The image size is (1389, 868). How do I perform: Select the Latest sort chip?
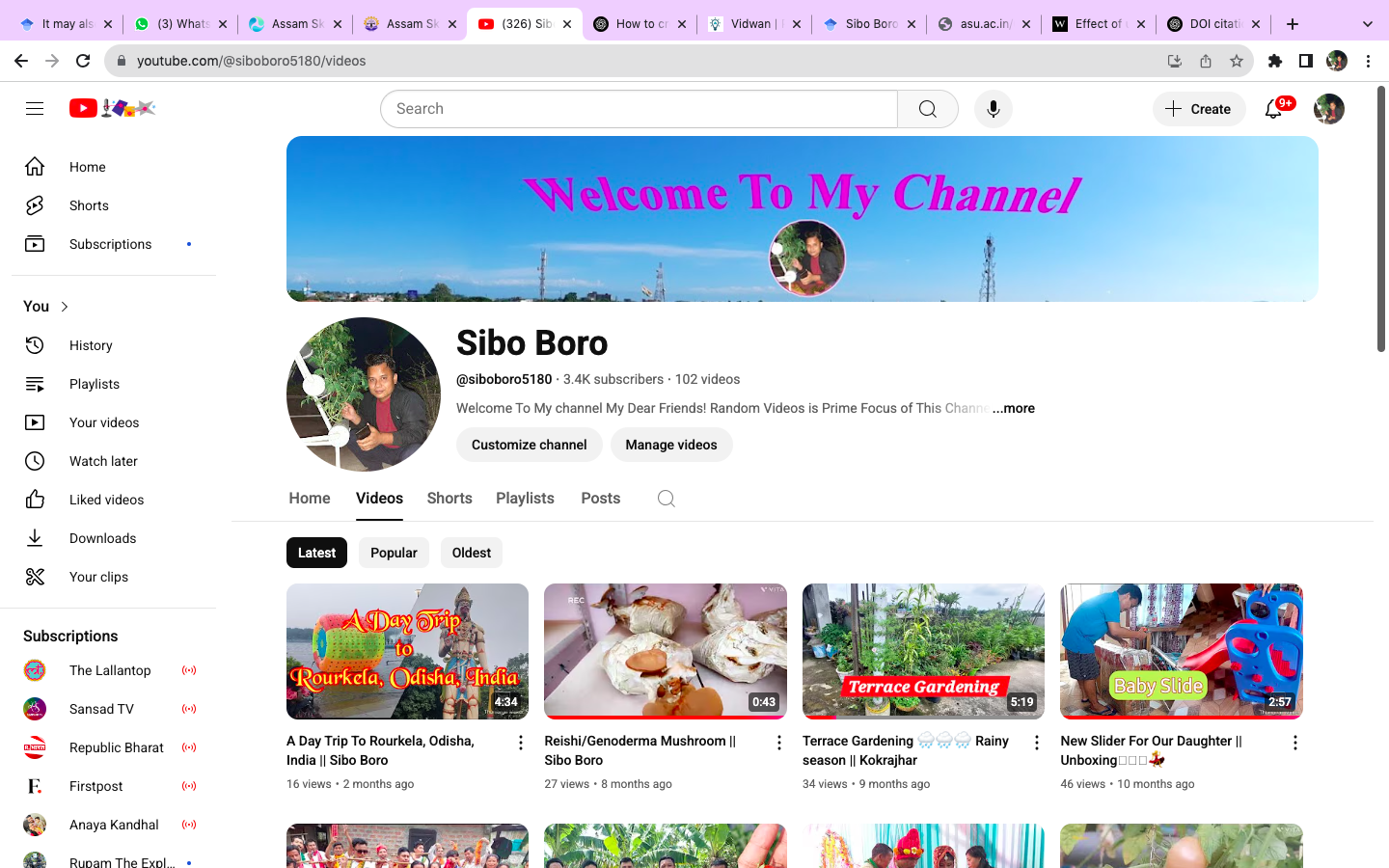[x=316, y=553]
